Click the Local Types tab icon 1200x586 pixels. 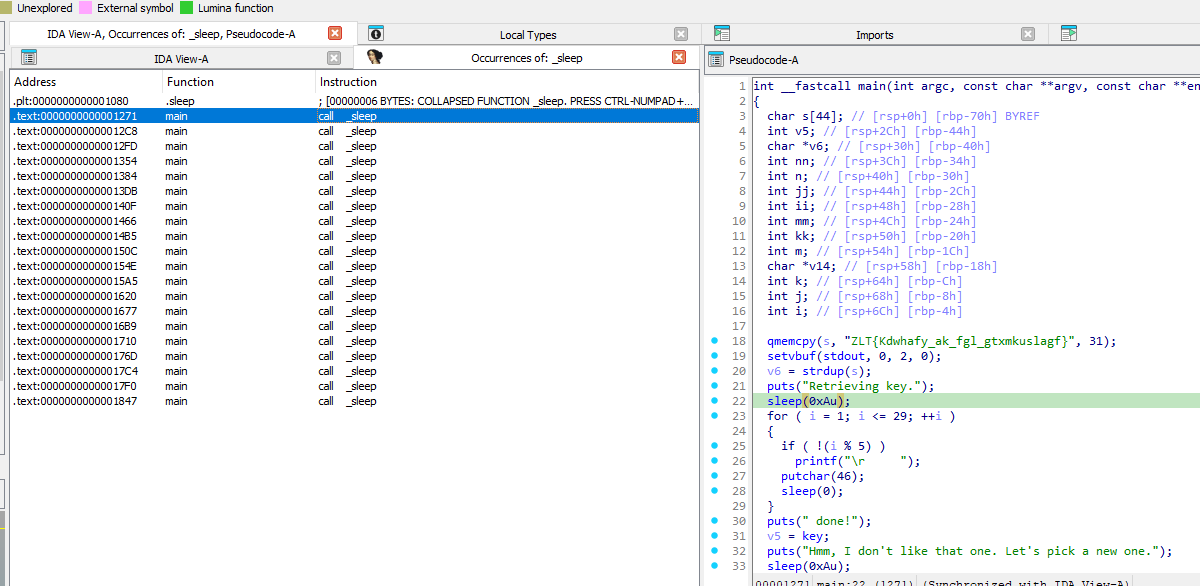click(x=376, y=34)
